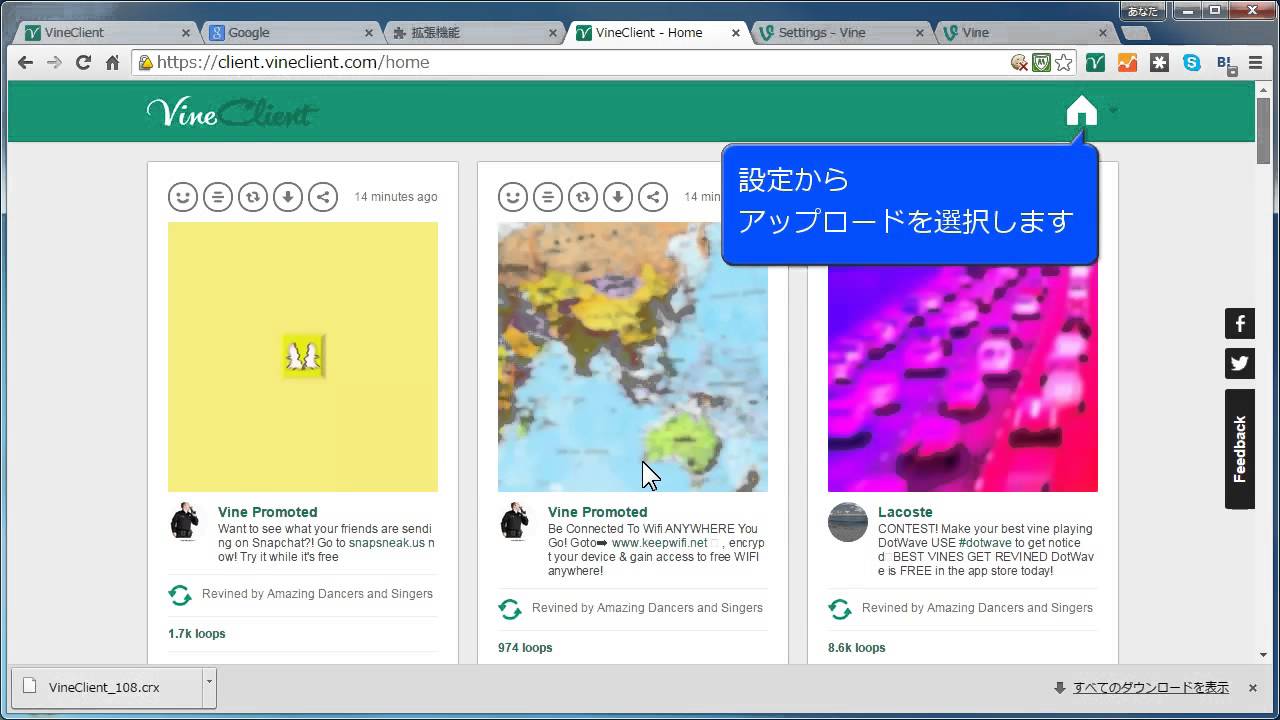Image resolution: width=1280 pixels, height=720 pixels.
Task: Open Twitter share button on right edge
Action: (x=1240, y=363)
